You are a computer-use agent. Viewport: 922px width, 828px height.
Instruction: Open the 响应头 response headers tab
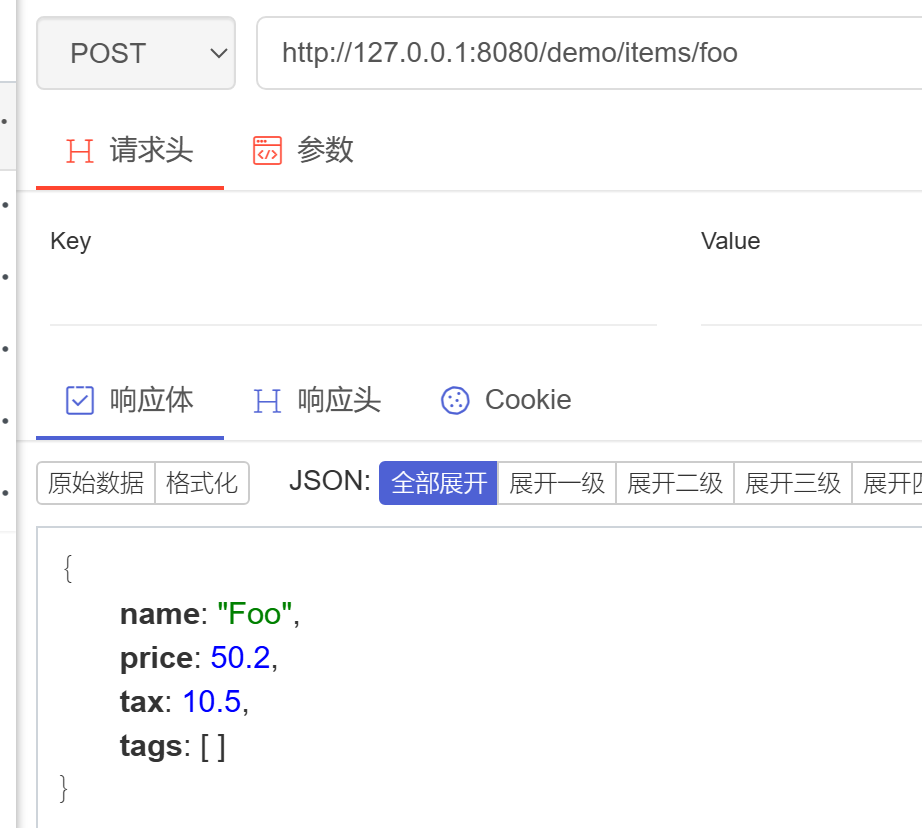tap(317, 400)
